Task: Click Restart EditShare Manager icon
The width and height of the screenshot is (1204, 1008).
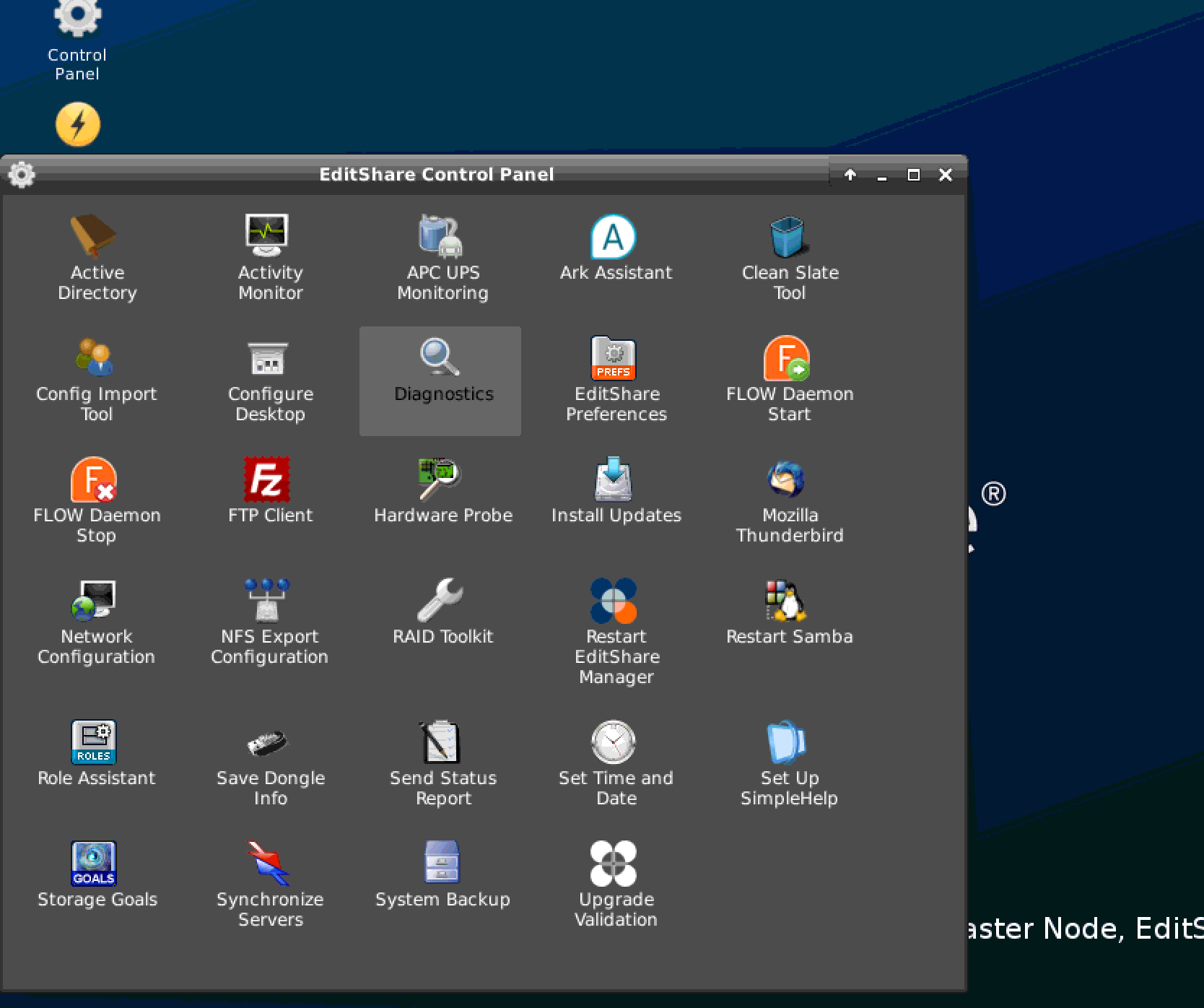Action: [x=614, y=600]
